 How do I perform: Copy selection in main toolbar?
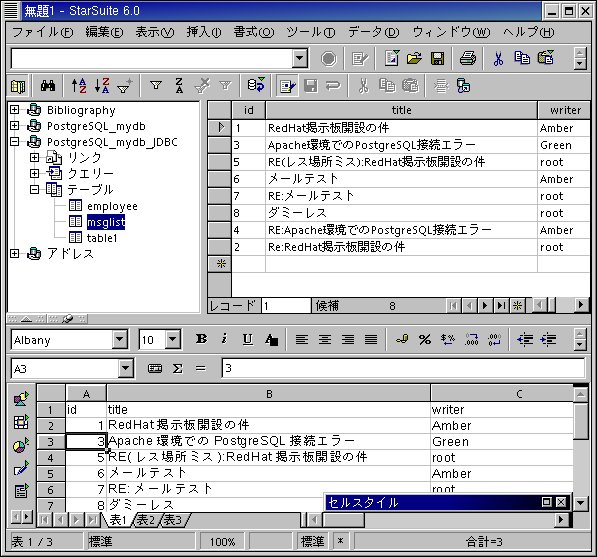pos(522,58)
